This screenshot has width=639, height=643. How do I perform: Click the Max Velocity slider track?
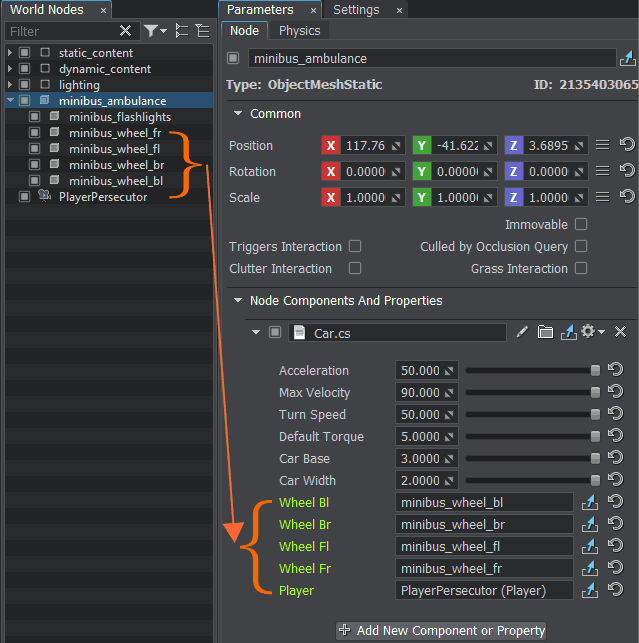pos(530,392)
